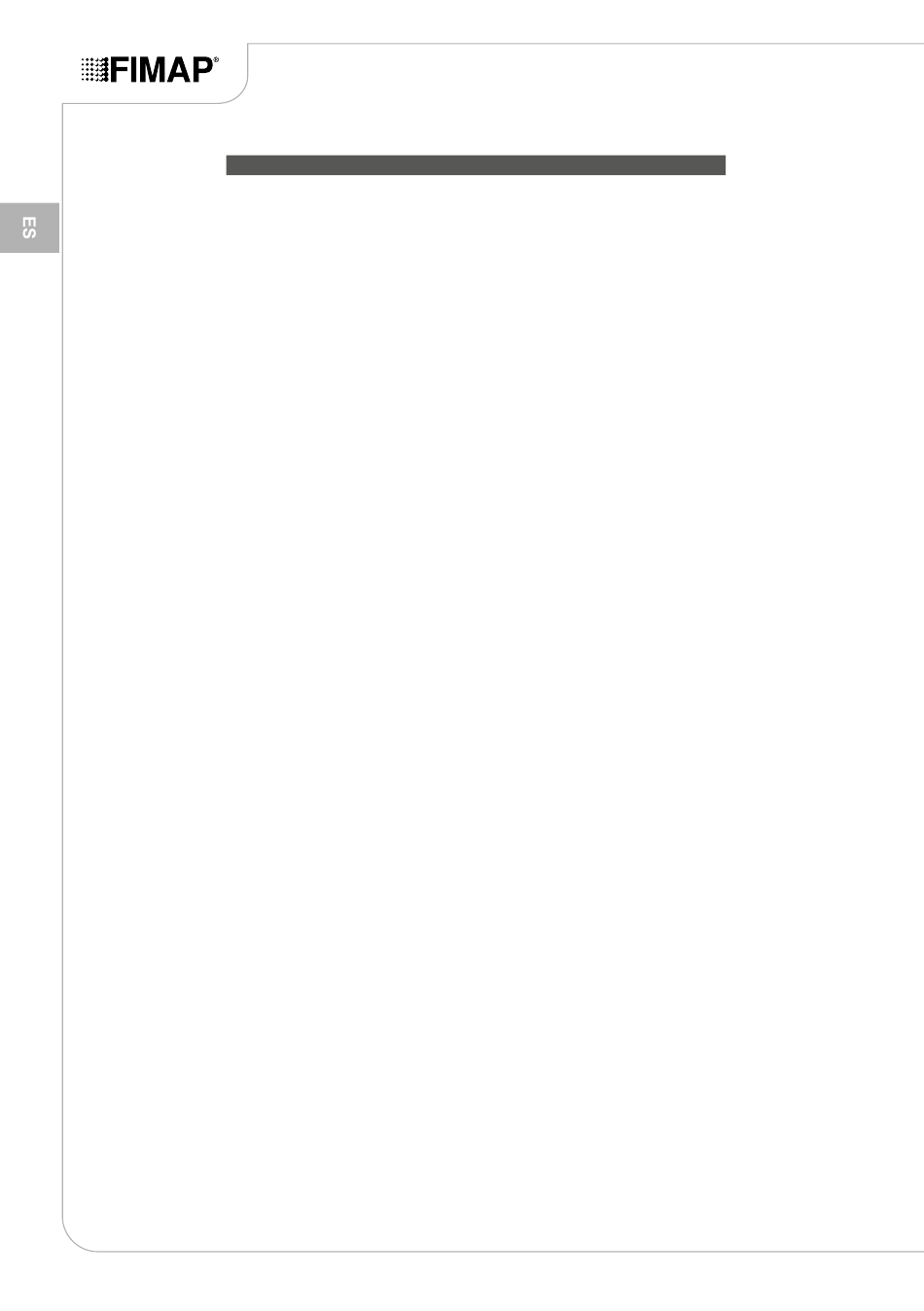
Task: Click the FIMAP logo
Action: pos(150,69)
